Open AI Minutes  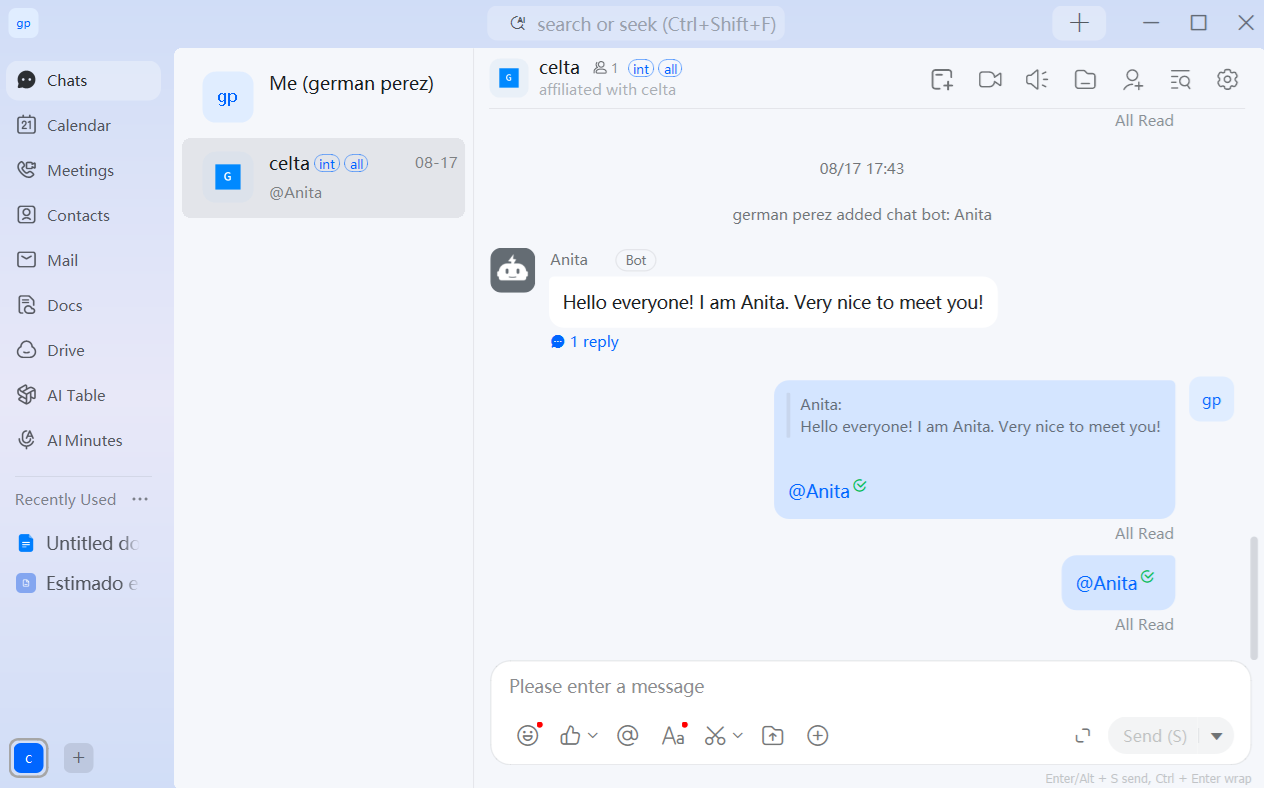click(x=83, y=440)
